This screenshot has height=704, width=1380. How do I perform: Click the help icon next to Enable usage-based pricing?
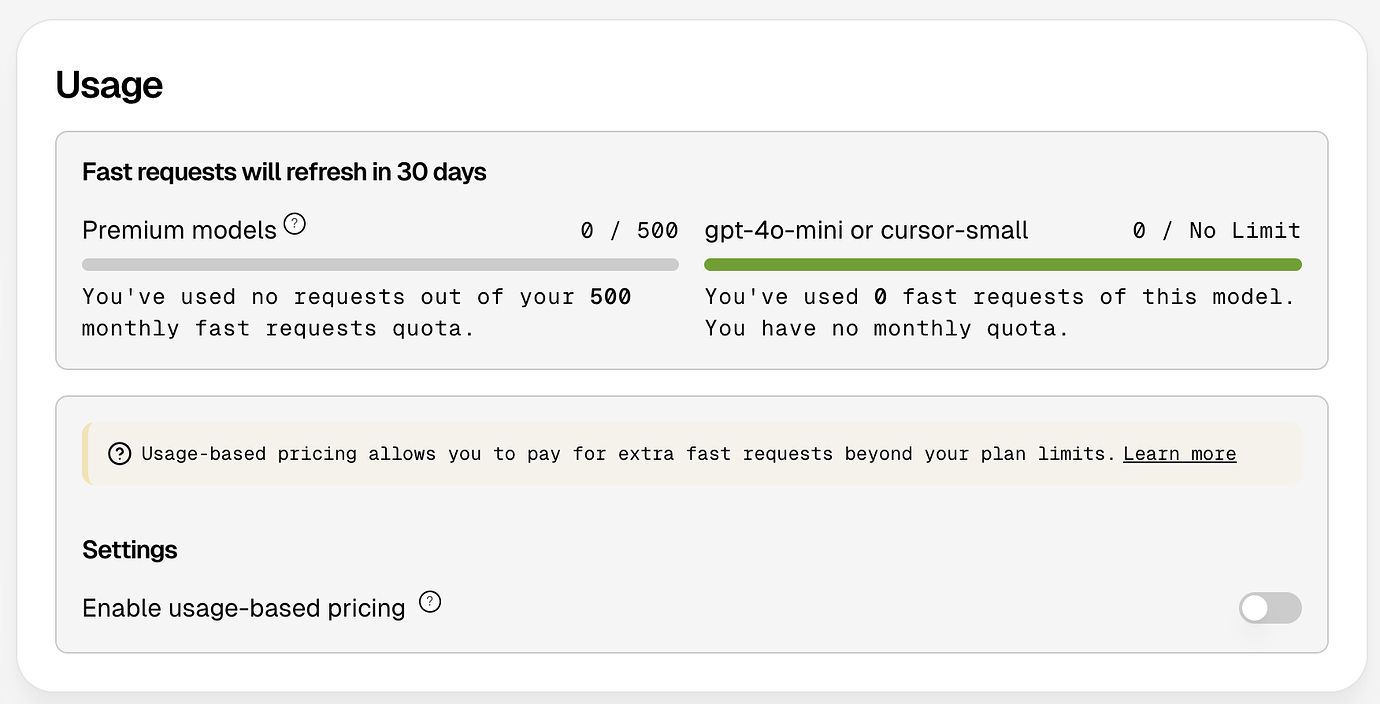tap(430, 602)
